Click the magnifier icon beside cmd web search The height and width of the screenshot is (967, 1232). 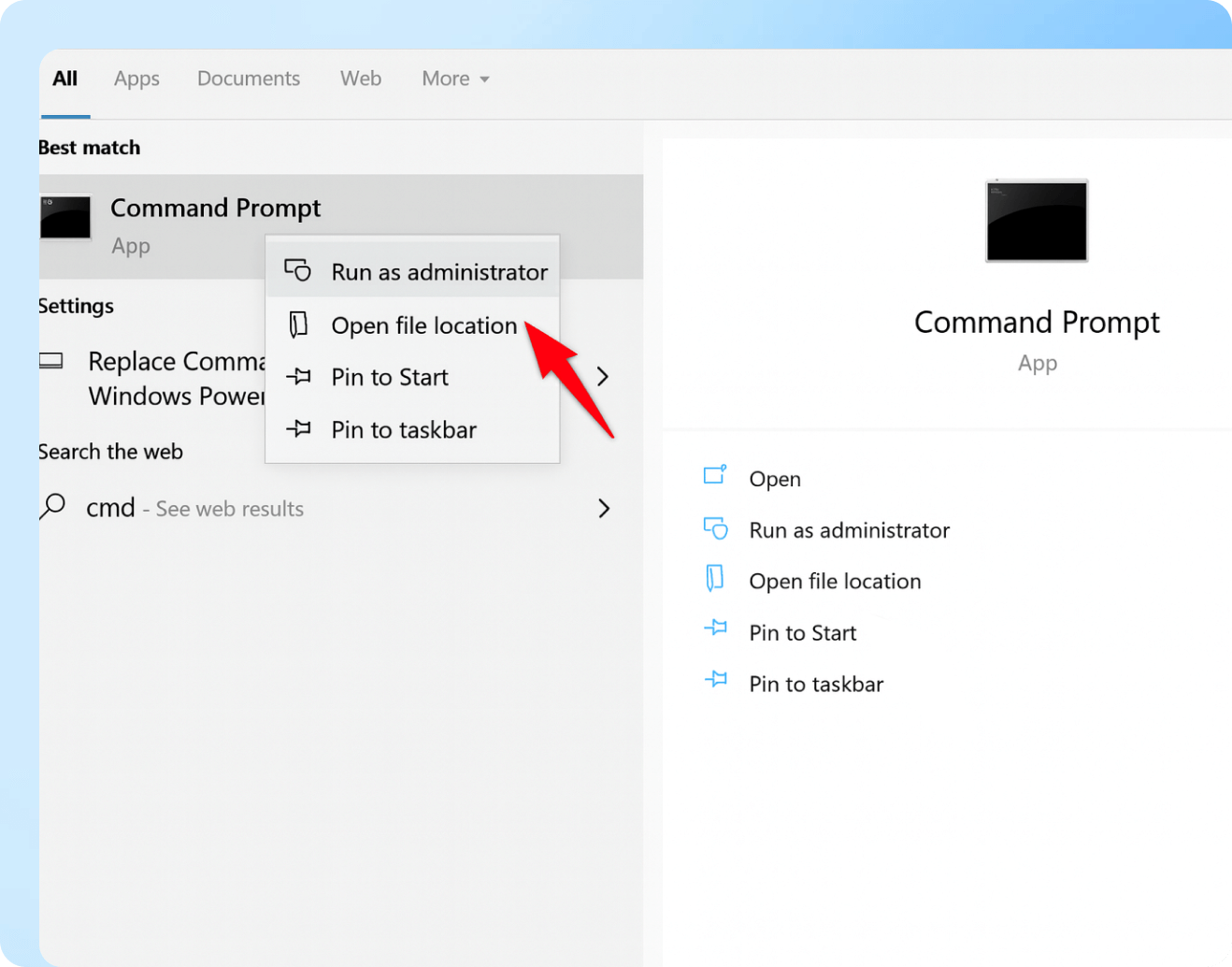pos(52,507)
